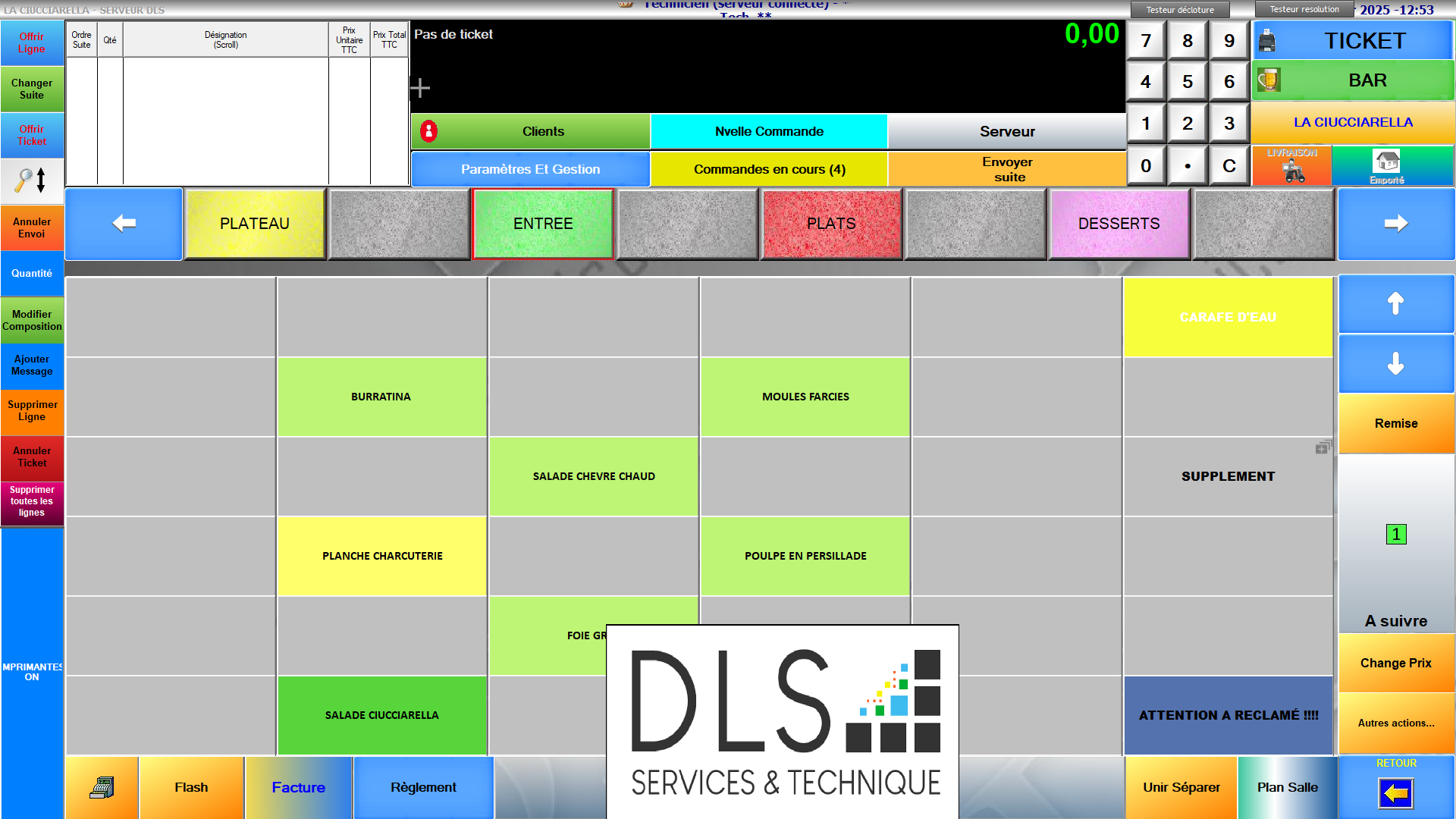Click Unir Séparer
This screenshot has height=819, width=1456.
[x=1181, y=787]
